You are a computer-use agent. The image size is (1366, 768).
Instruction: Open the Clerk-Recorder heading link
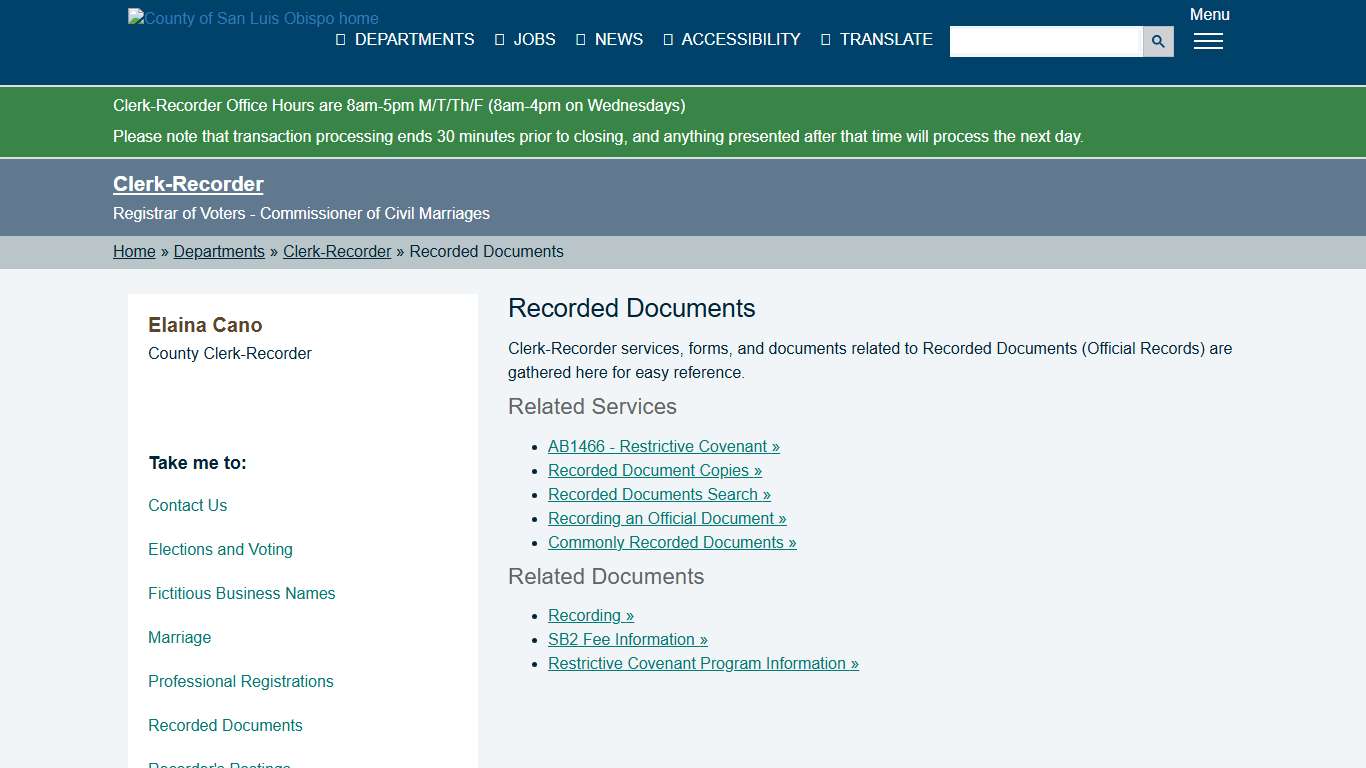[x=188, y=184]
